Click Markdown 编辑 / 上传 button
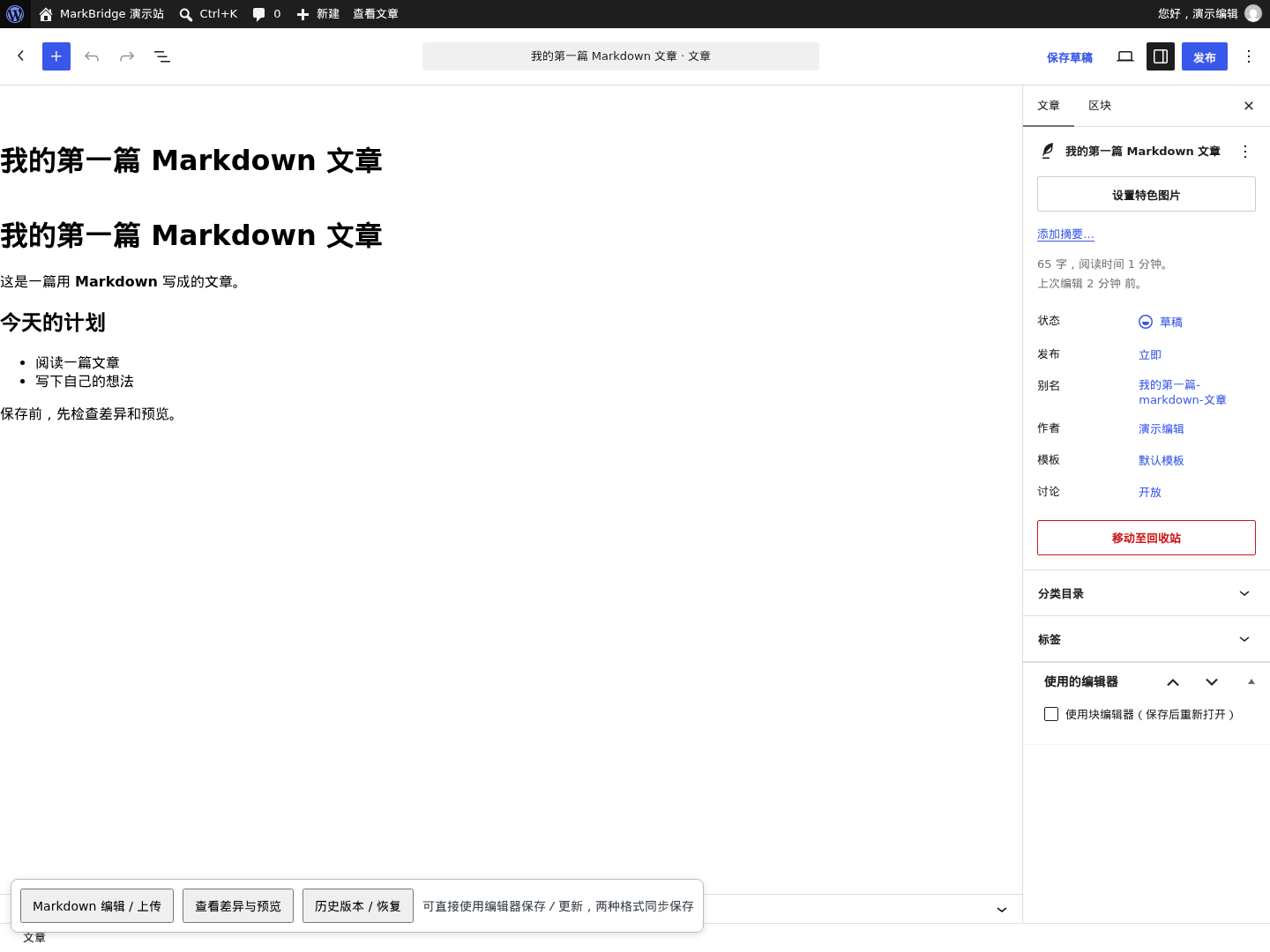 [x=97, y=906]
